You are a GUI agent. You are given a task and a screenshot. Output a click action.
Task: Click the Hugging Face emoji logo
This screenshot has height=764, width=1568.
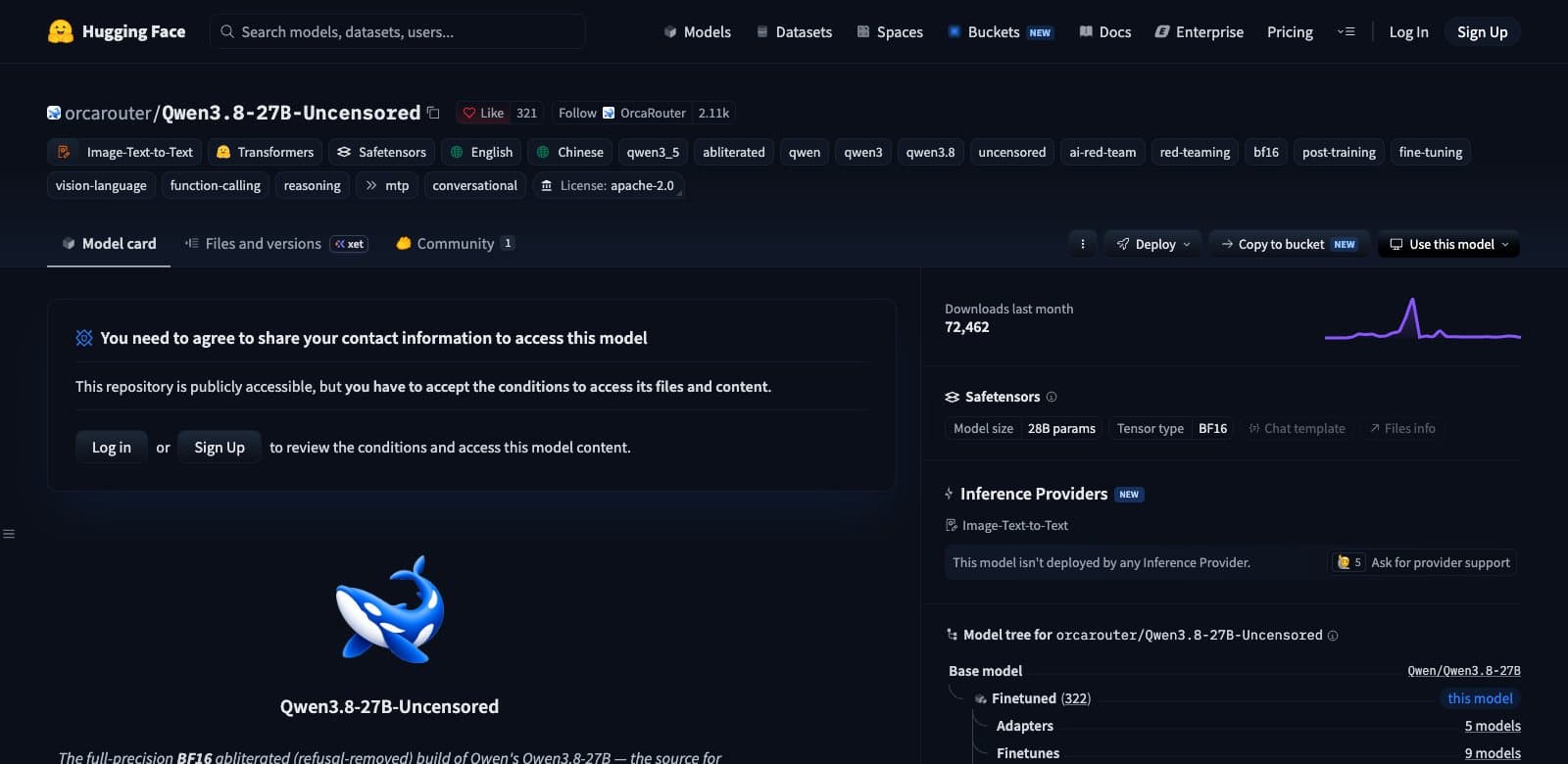[x=61, y=31]
